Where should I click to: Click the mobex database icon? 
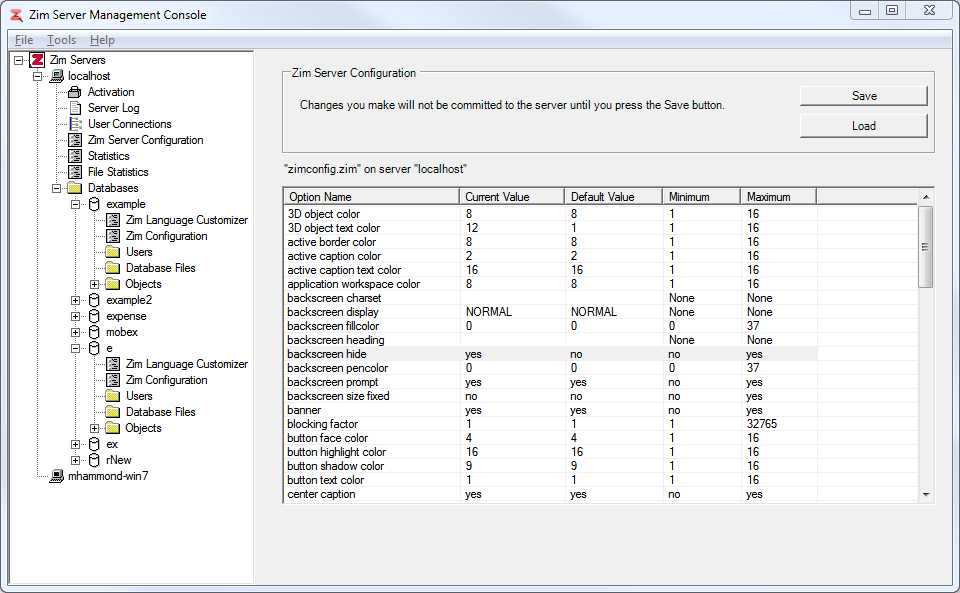point(94,332)
